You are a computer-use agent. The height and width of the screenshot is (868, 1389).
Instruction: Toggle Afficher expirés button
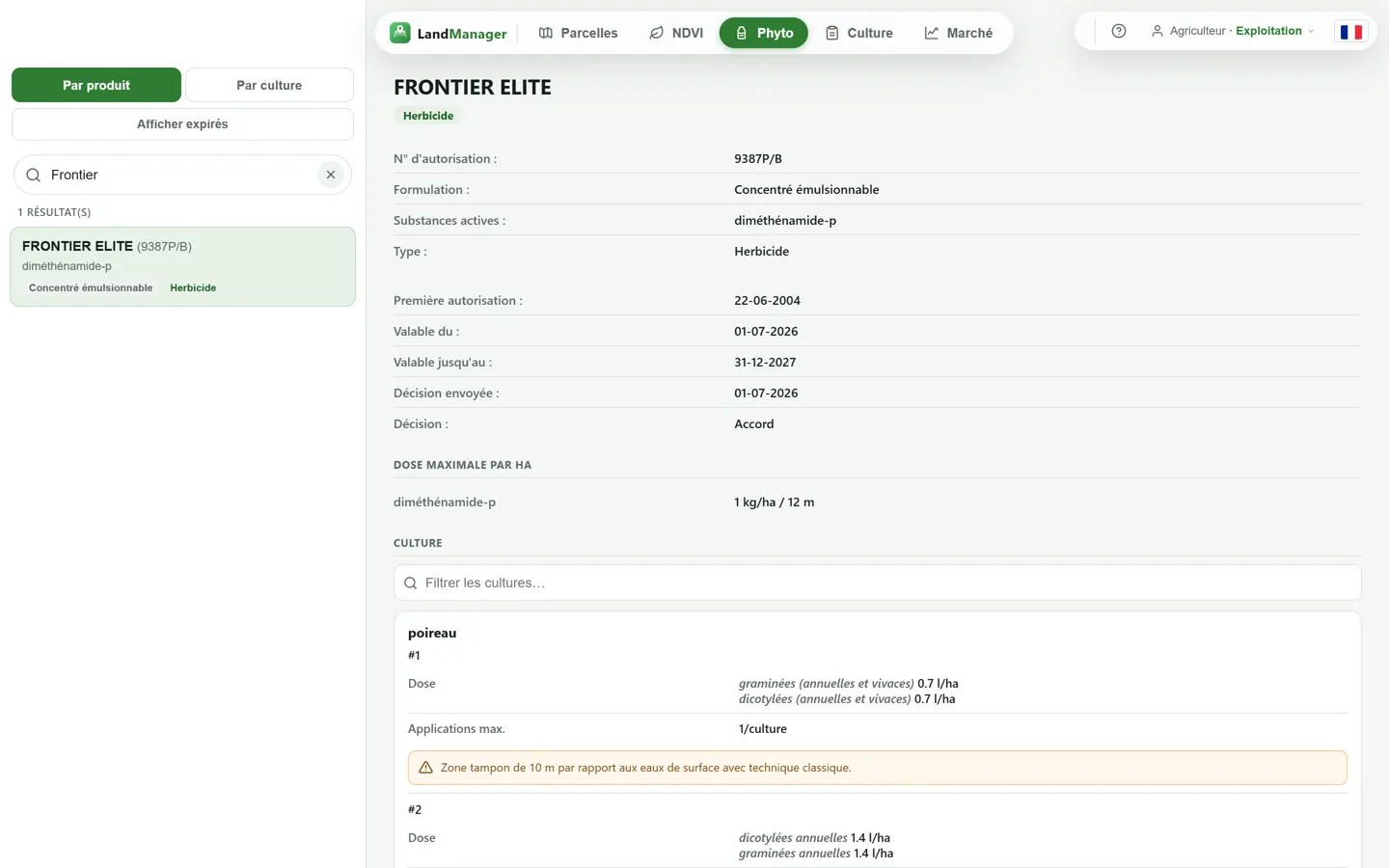click(182, 123)
